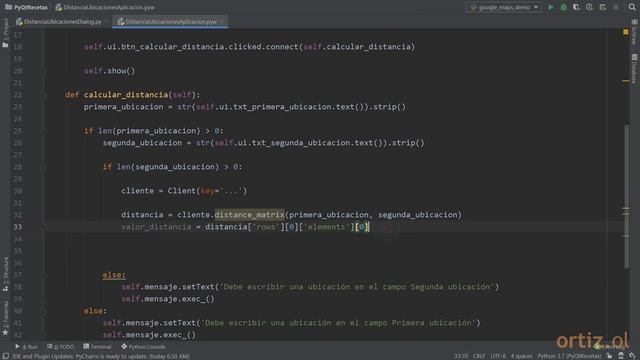Screen dimensions: 640x360
Task: Open the Project tool window sidebar button
Action: pos(5,33)
